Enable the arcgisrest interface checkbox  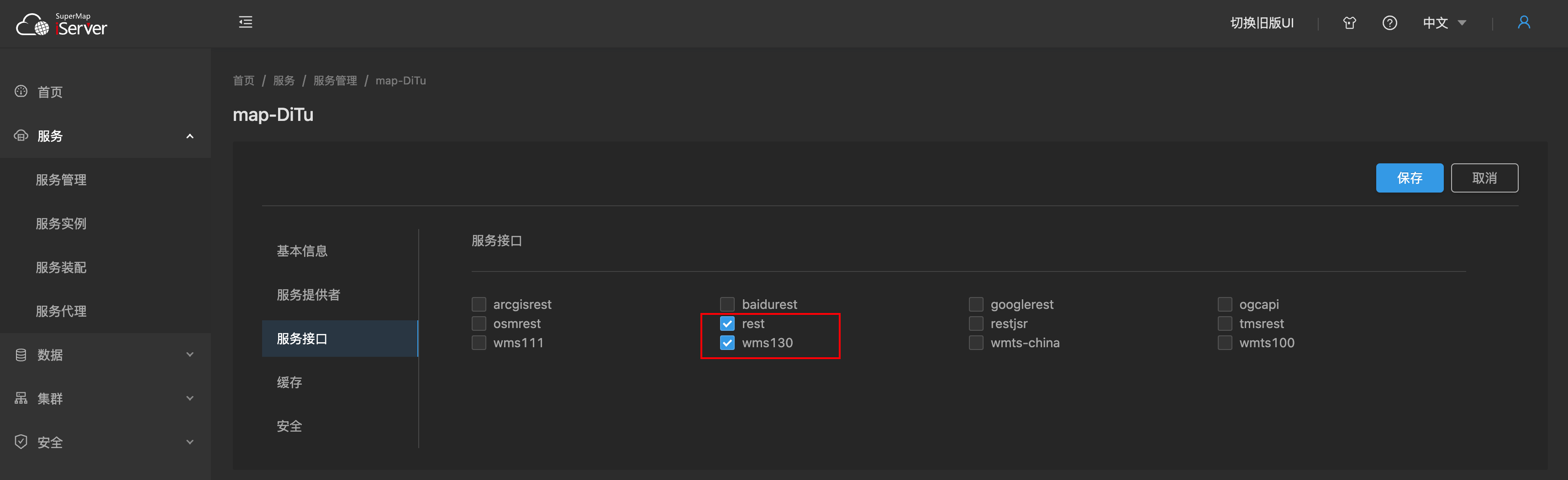[479, 304]
